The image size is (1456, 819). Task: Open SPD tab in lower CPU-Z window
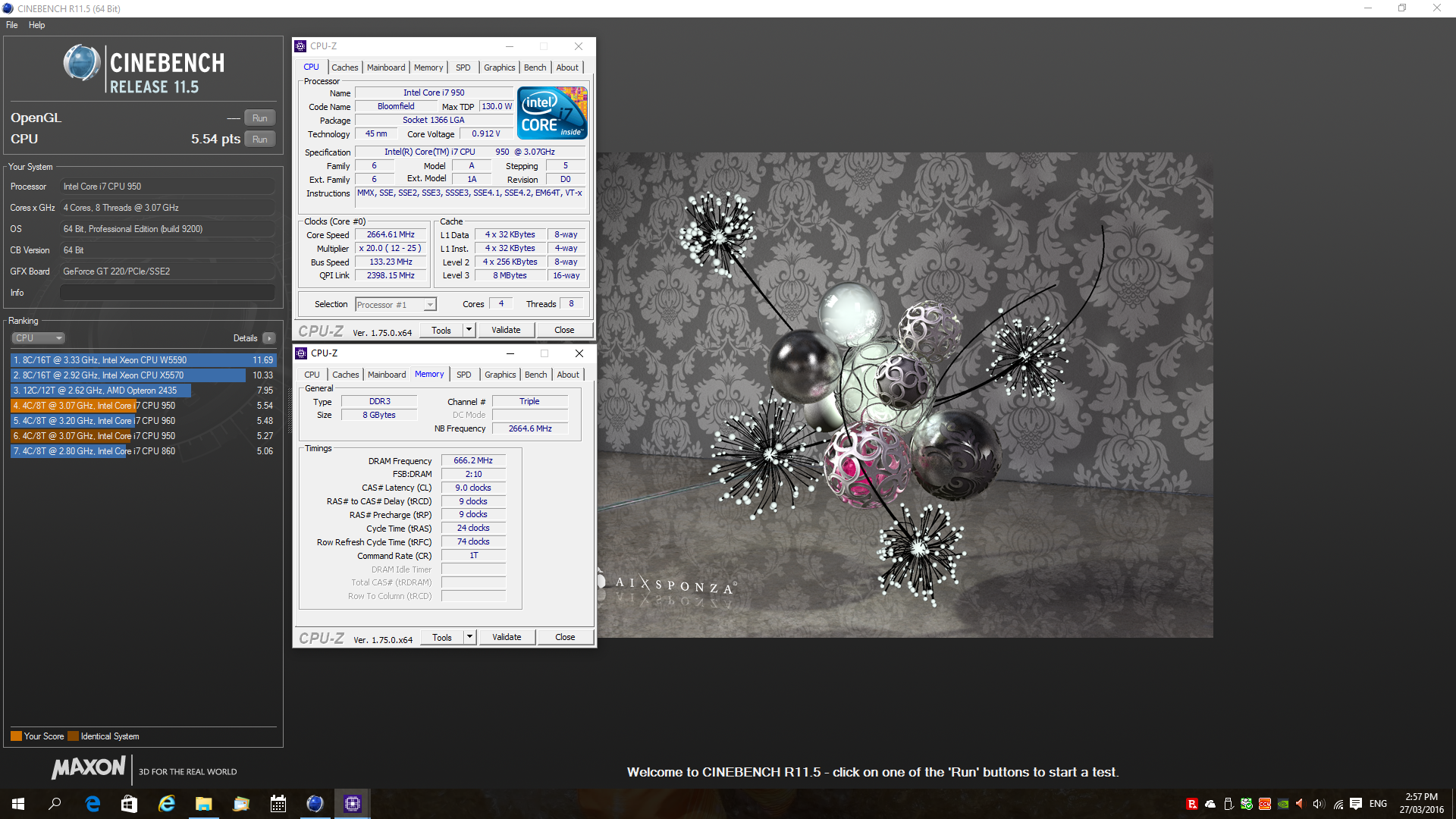pos(463,375)
